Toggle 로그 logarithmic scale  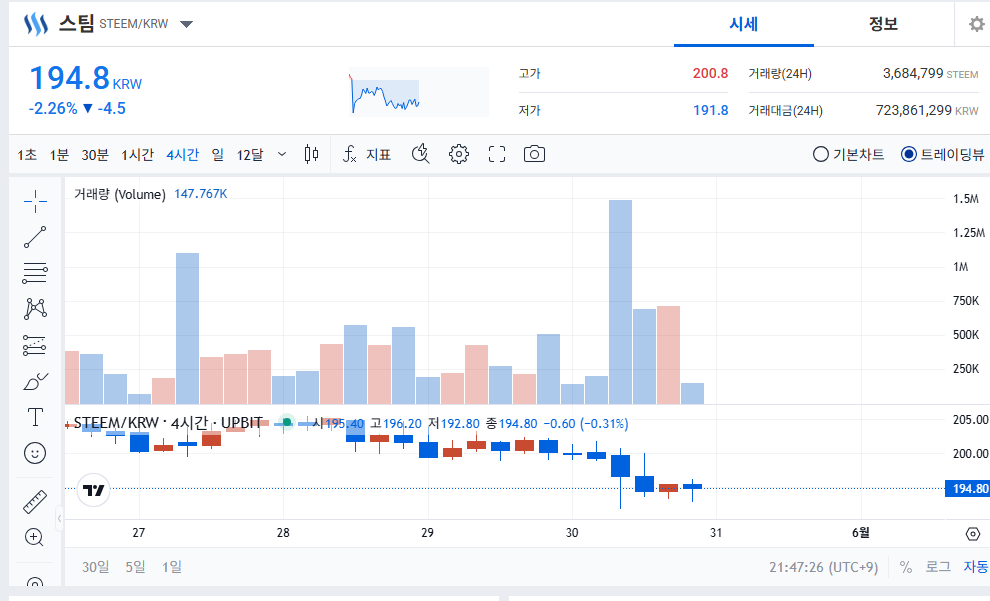point(938,567)
